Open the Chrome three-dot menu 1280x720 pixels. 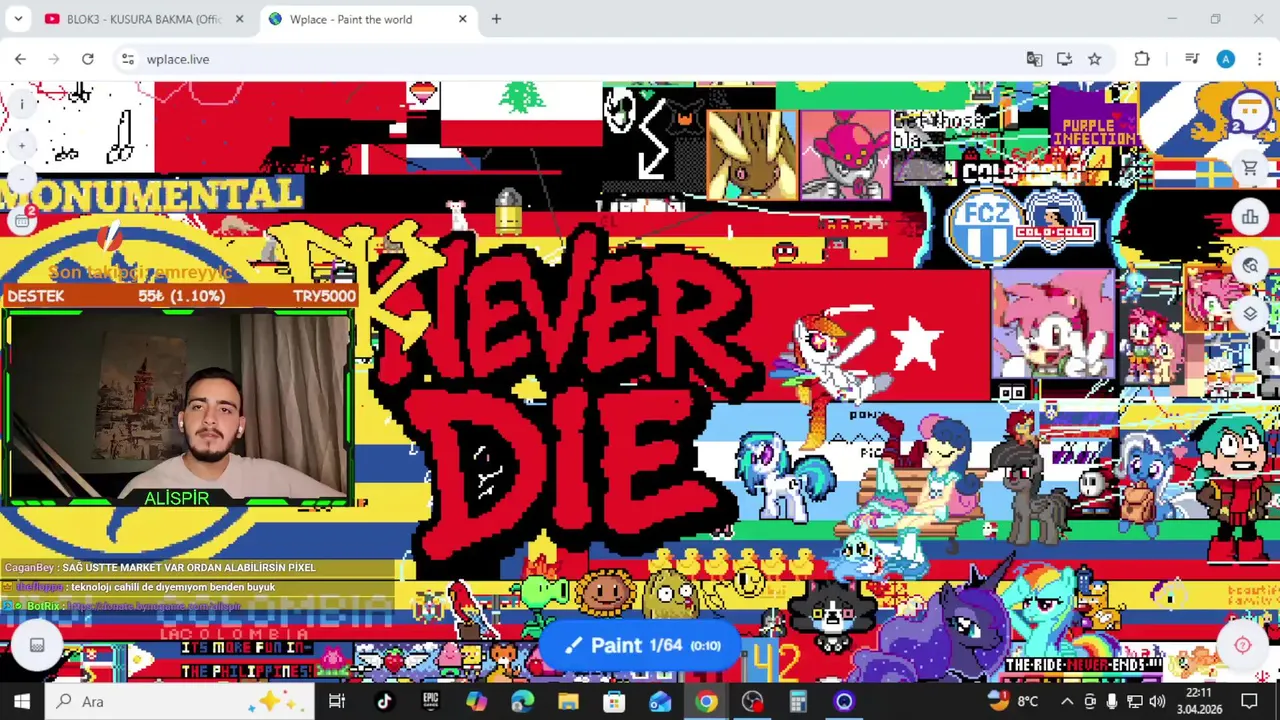click(x=1259, y=59)
